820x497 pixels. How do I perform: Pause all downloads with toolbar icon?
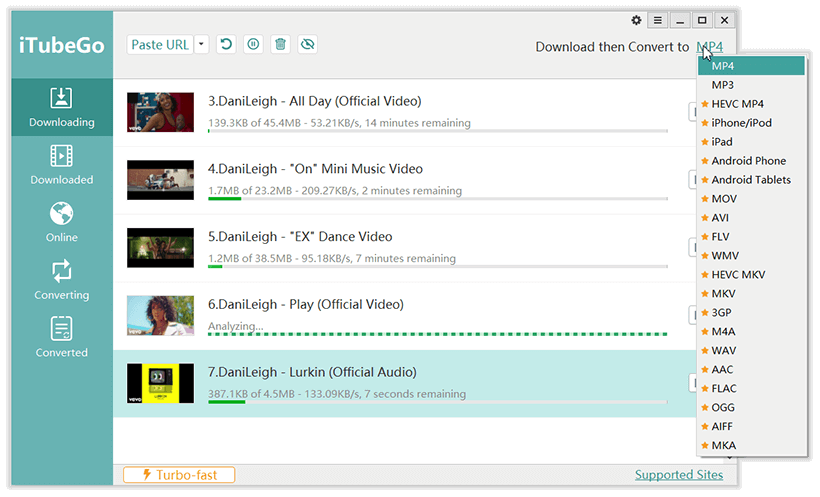click(253, 44)
